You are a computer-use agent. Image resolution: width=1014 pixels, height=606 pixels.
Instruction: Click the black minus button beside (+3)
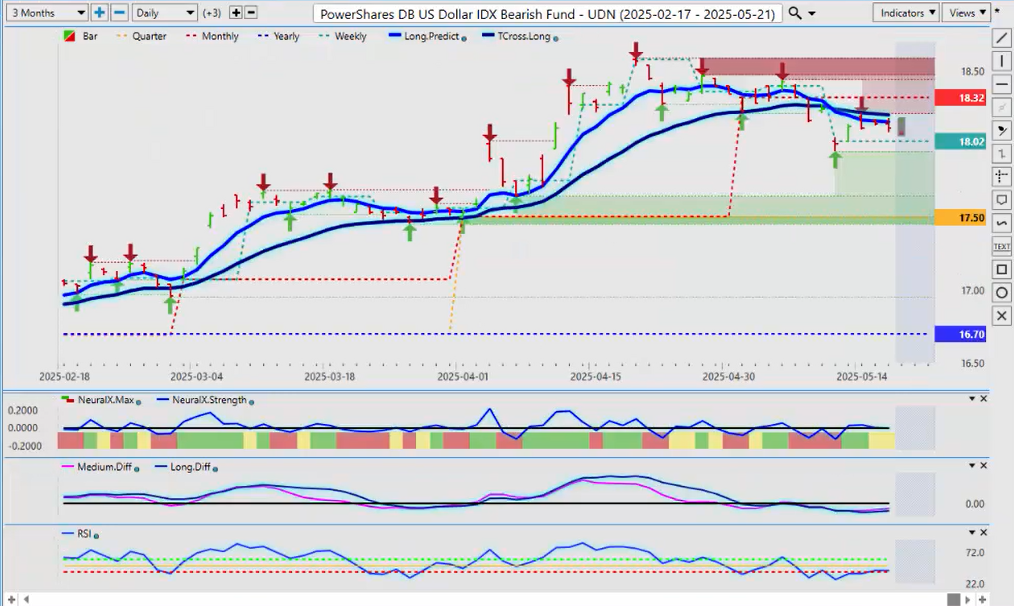(251, 12)
